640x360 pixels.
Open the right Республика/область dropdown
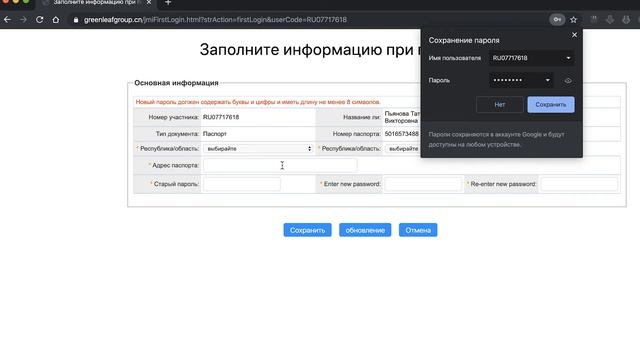click(x=402, y=149)
